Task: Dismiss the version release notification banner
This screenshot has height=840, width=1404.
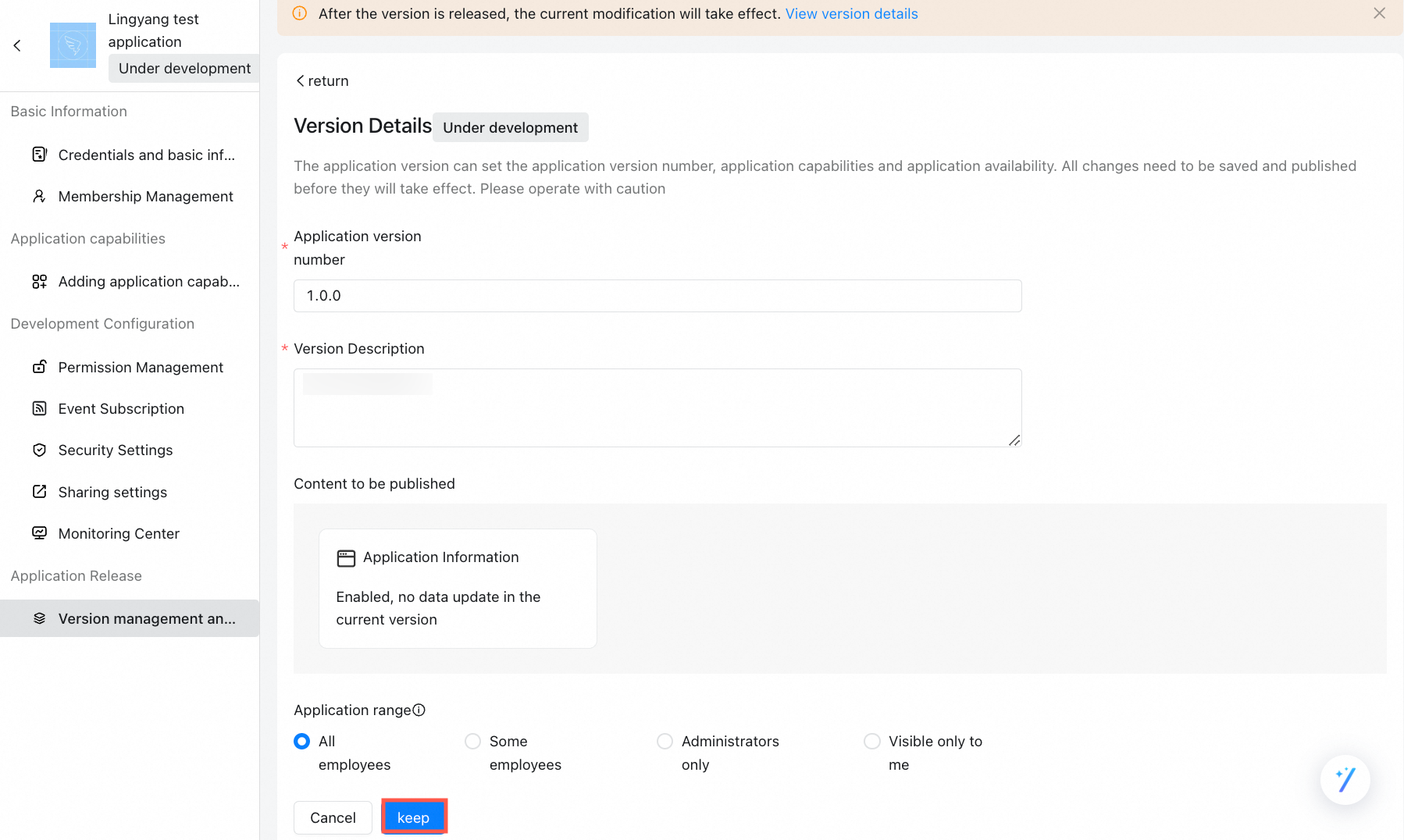Action: pos(1379,13)
